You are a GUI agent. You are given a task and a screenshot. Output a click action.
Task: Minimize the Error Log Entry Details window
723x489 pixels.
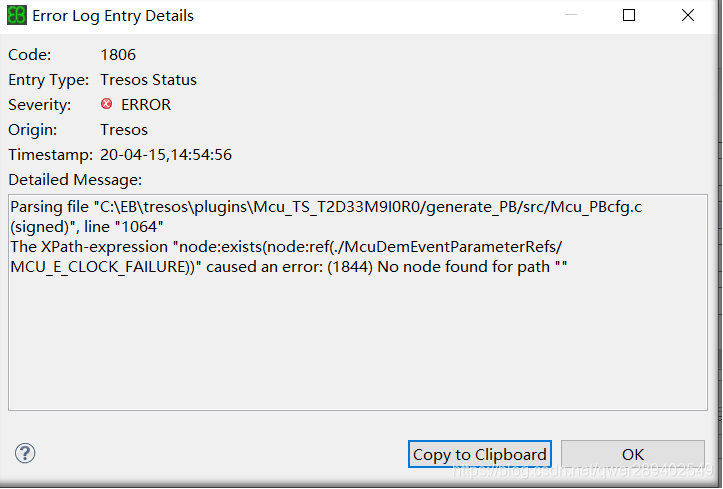tap(571, 15)
